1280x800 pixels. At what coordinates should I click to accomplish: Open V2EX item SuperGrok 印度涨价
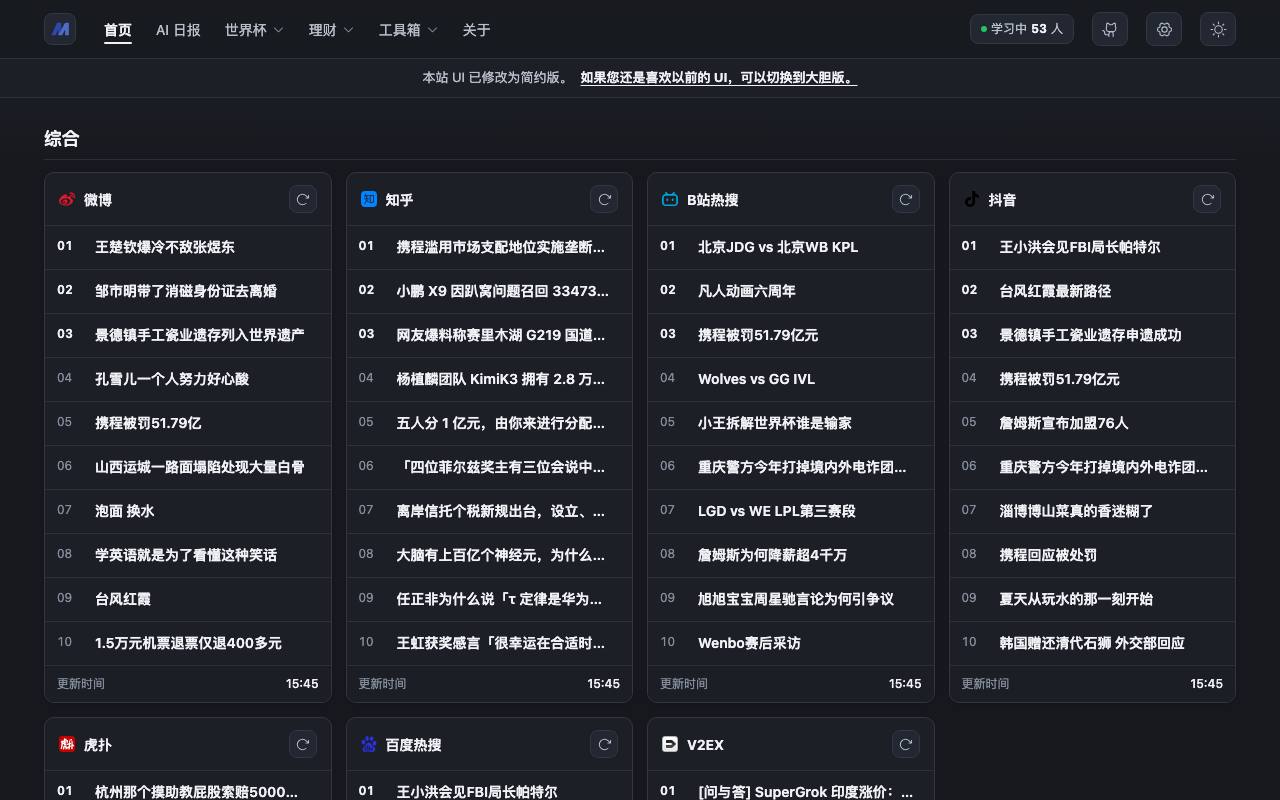(791, 786)
